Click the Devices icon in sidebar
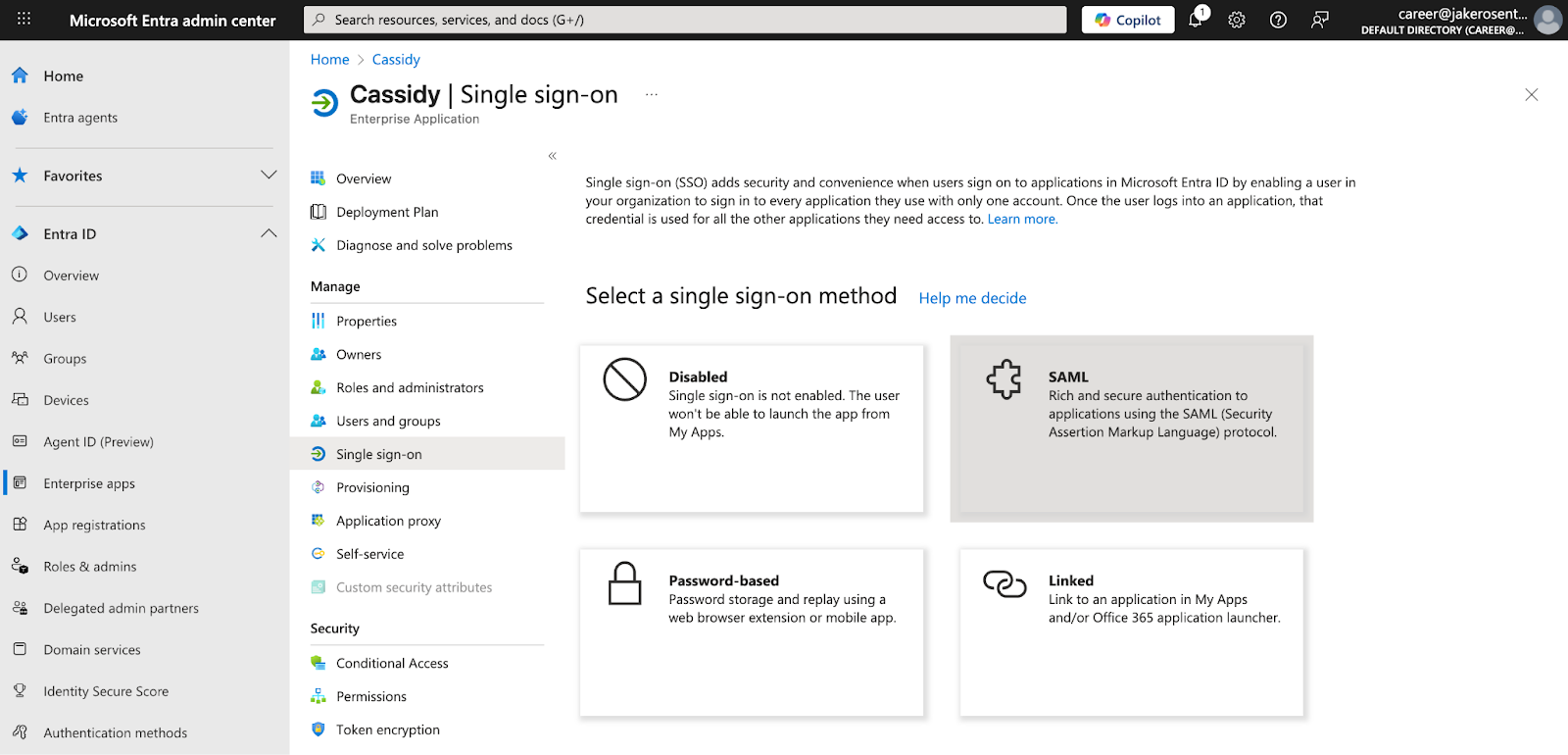 (x=20, y=399)
